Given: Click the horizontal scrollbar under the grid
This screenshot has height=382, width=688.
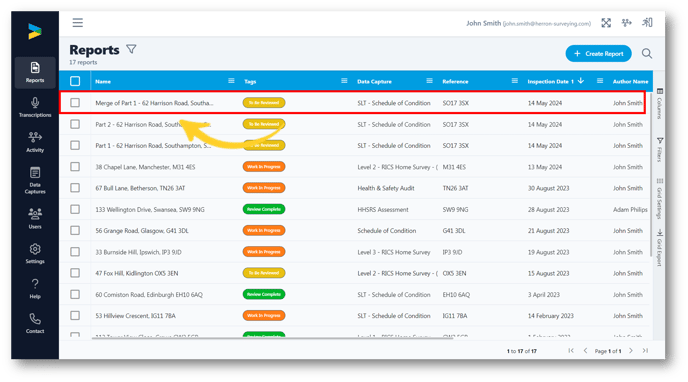Looking at the screenshot, I should (272, 338).
